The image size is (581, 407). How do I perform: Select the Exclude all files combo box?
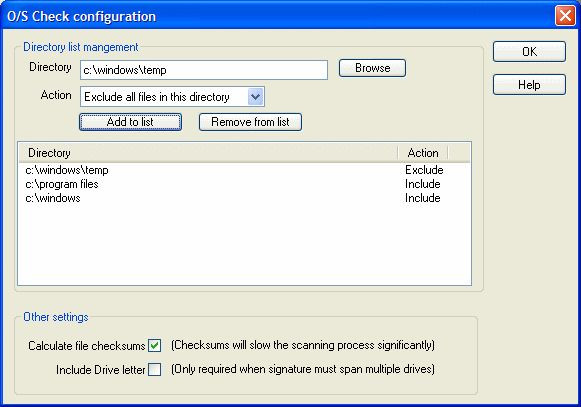point(172,97)
